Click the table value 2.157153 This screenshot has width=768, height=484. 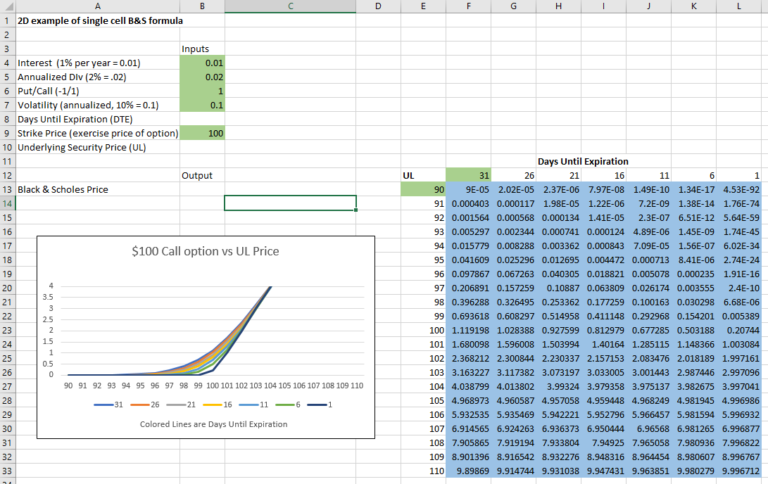[x=603, y=359]
